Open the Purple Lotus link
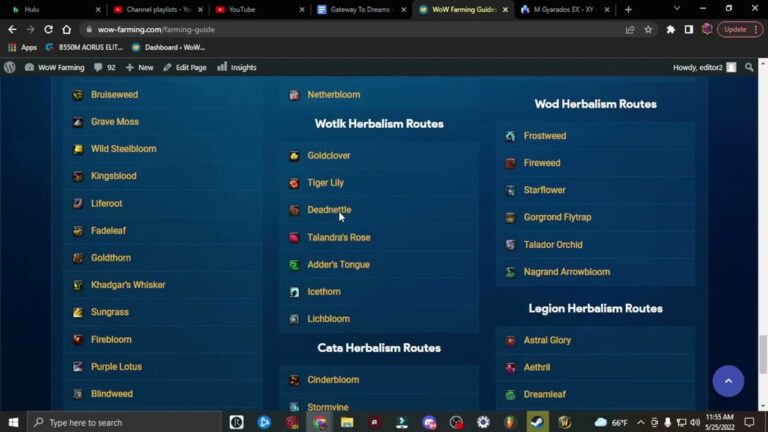 116,366
